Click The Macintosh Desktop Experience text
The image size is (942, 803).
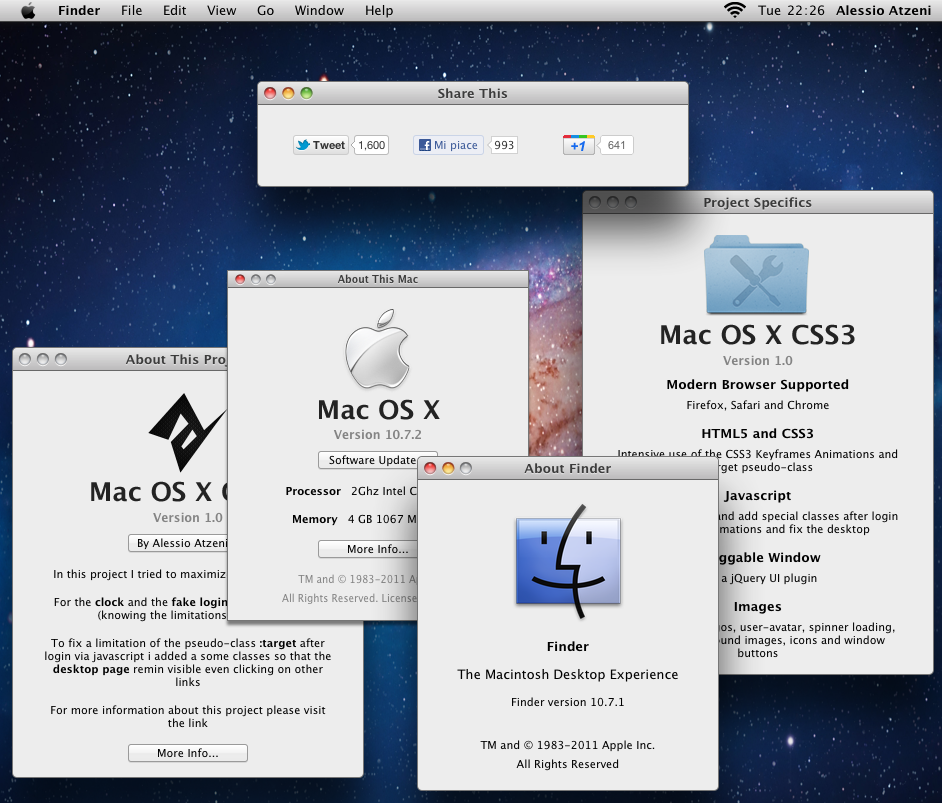click(x=568, y=674)
